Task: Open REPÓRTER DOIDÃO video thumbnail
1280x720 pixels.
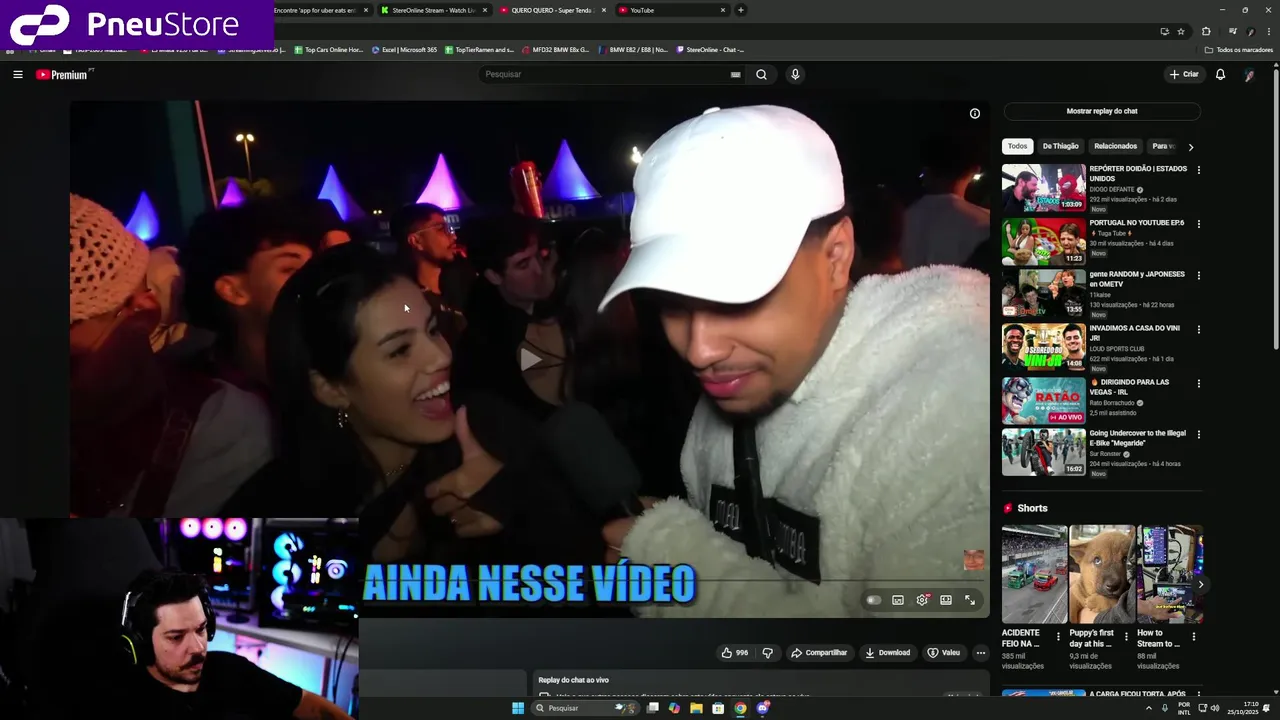Action: tap(1044, 187)
